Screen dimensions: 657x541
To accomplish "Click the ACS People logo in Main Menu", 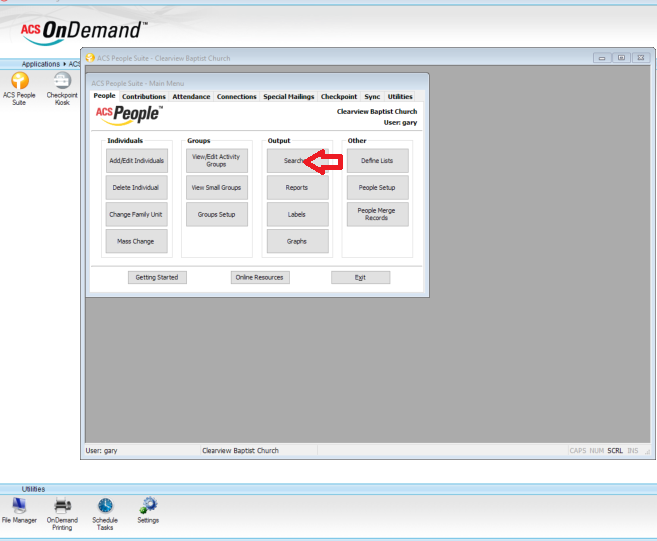I will click(x=129, y=114).
